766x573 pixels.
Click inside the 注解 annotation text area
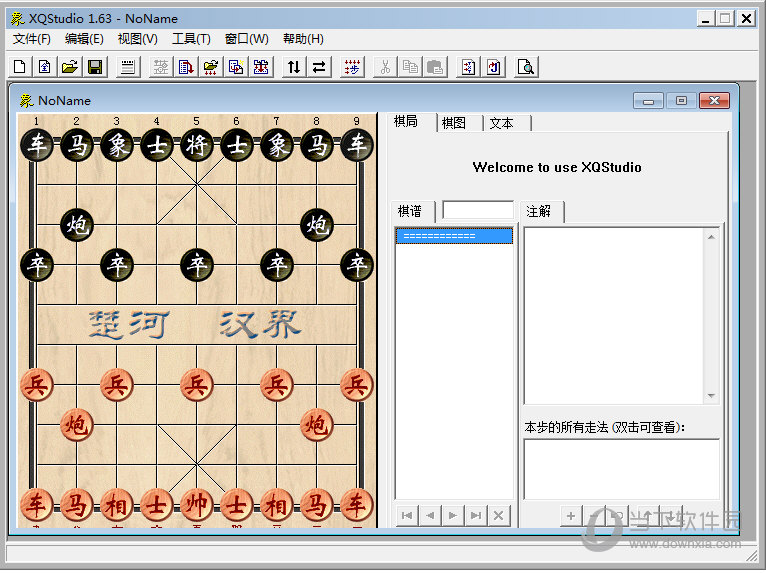click(614, 316)
